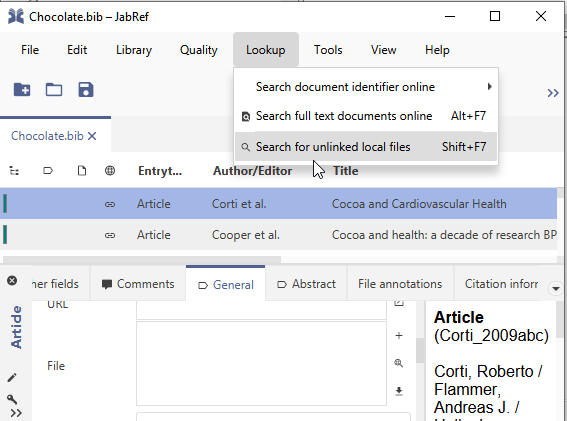Click the New library toolbar icon
The width and height of the screenshot is (567, 421).
pyautogui.click(x=22, y=90)
